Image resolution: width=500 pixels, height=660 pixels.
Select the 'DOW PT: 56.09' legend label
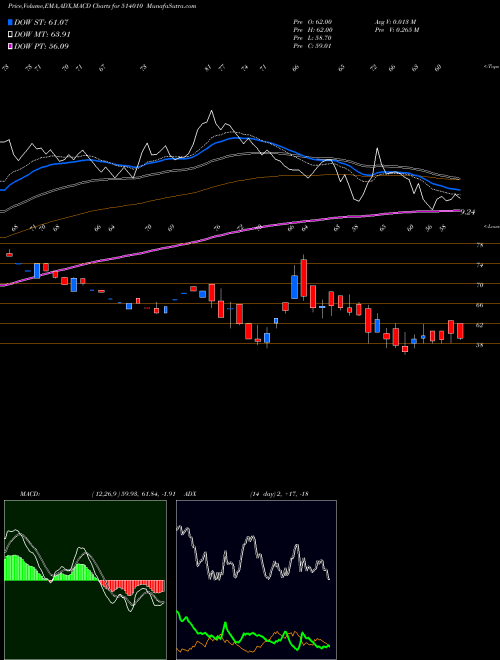[42, 46]
